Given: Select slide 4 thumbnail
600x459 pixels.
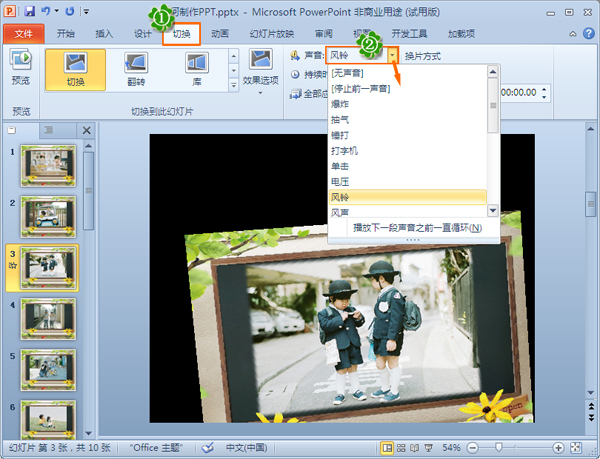Looking at the screenshot, I should pyautogui.click(x=48, y=319).
